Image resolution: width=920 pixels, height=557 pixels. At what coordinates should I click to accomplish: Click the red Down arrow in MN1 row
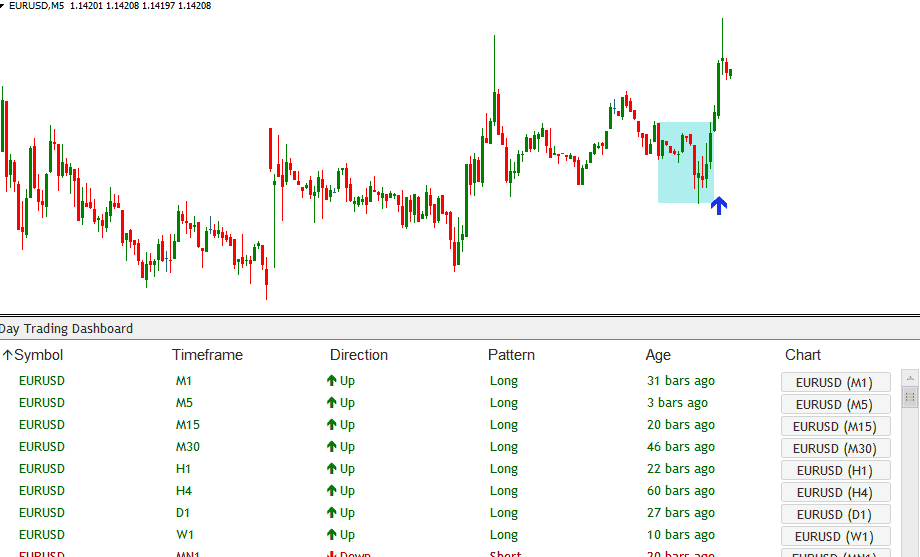click(332, 554)
